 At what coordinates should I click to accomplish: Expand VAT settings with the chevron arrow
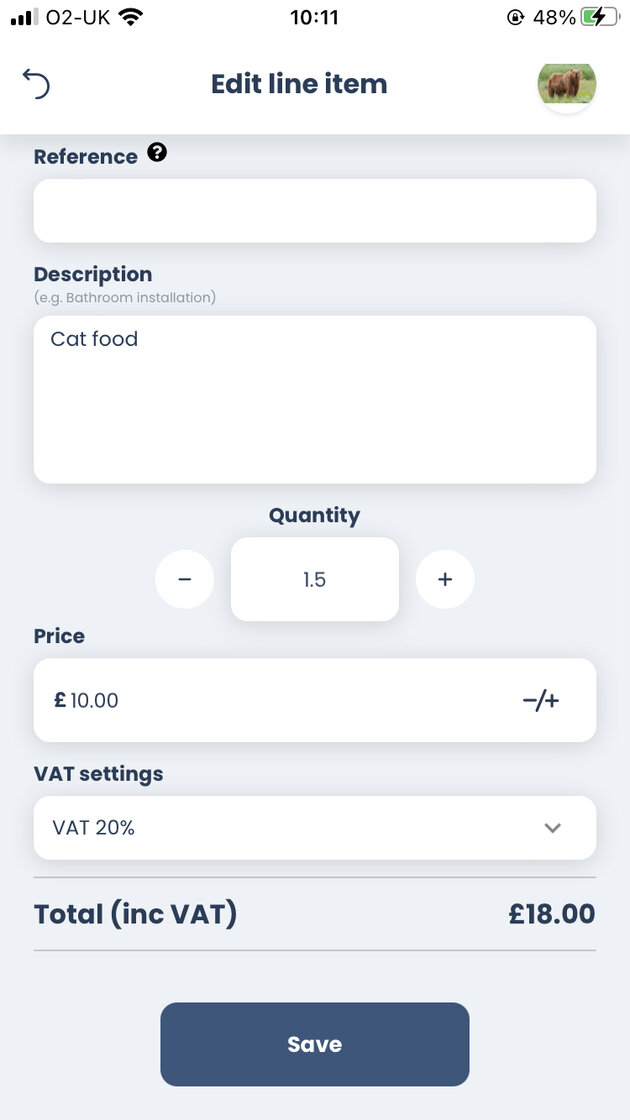[x=552, y=828]
